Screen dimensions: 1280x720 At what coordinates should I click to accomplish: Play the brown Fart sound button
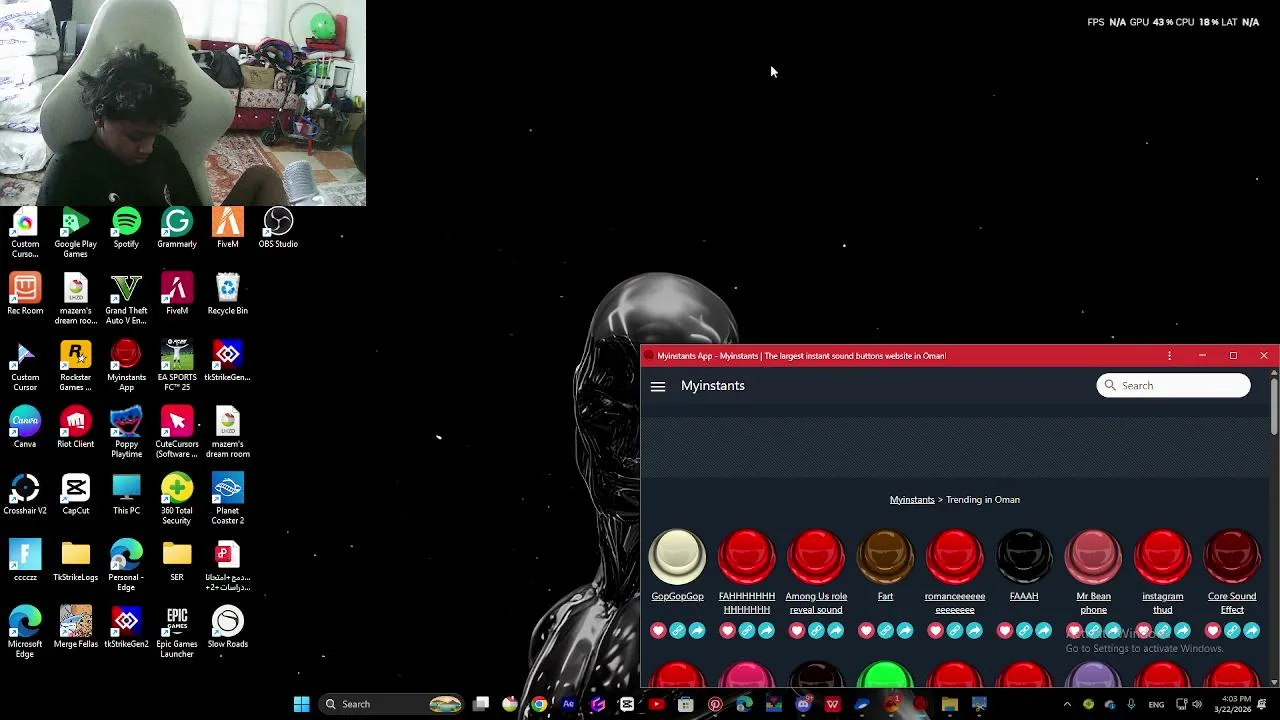885,557
